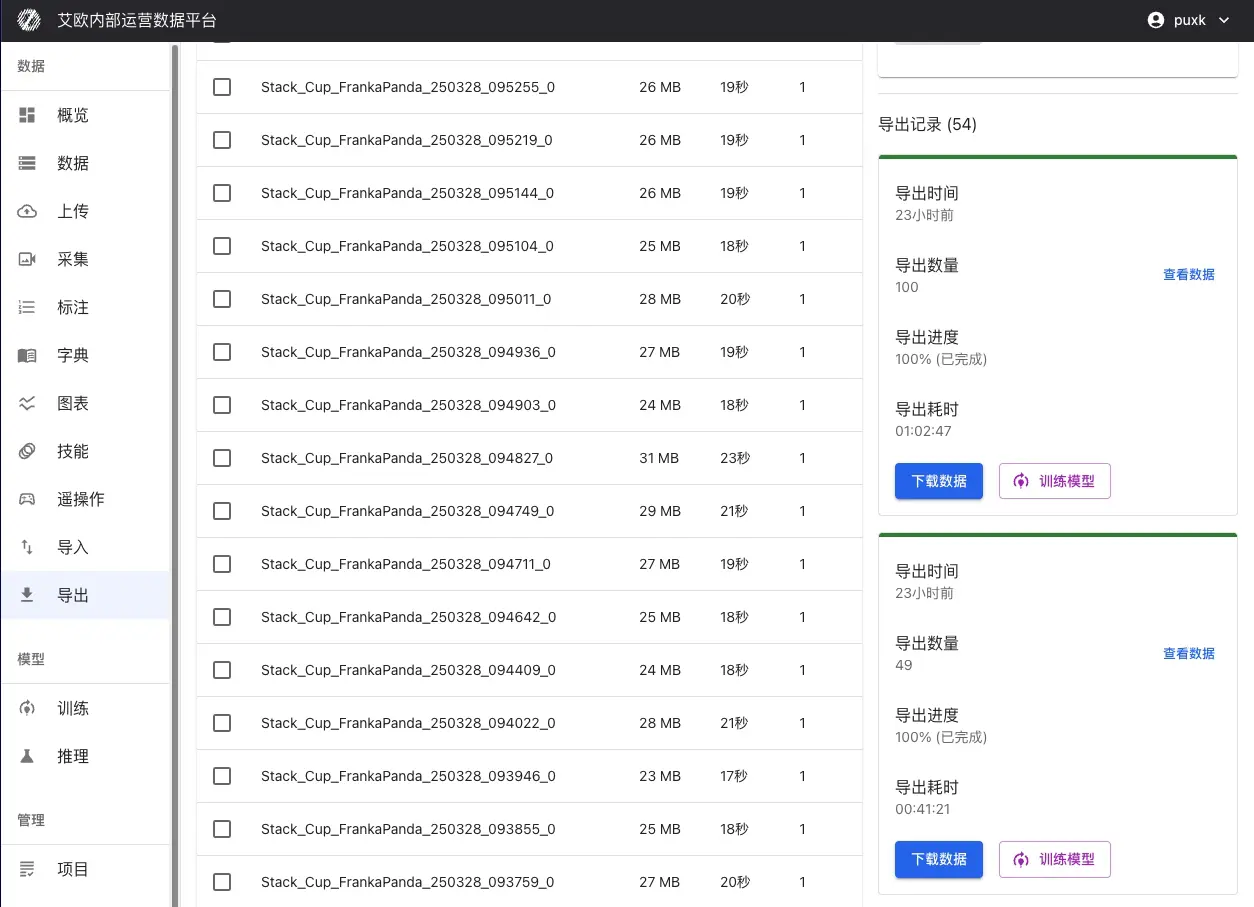Expand the puxk user dropdown arrow

tap(1224, 20)
